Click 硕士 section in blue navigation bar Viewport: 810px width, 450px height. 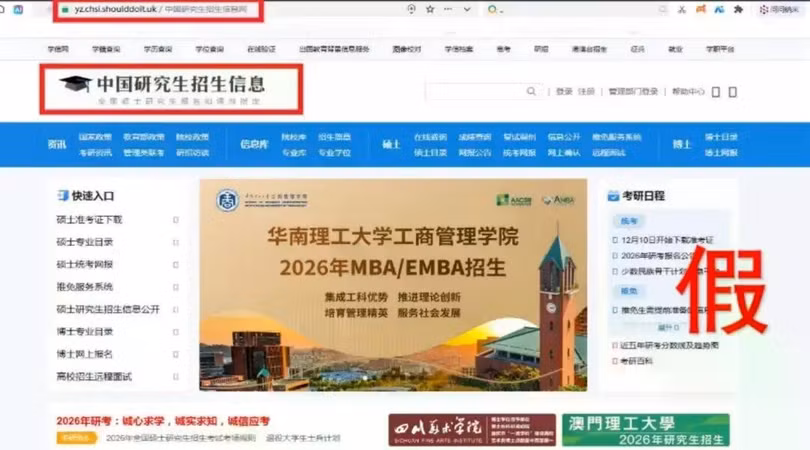(x=391, y=145)
